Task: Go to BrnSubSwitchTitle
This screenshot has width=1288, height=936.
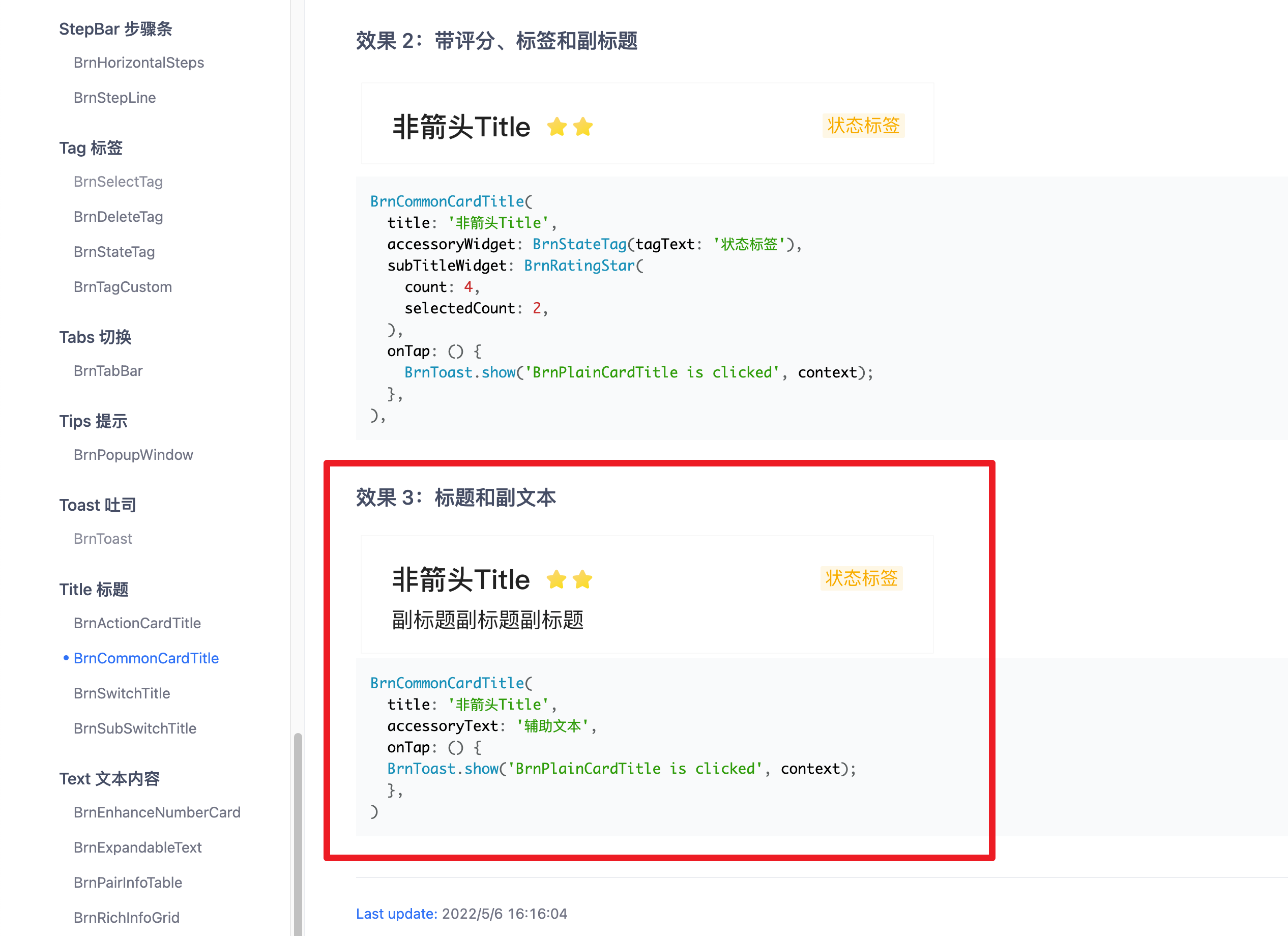Action: 135,728
